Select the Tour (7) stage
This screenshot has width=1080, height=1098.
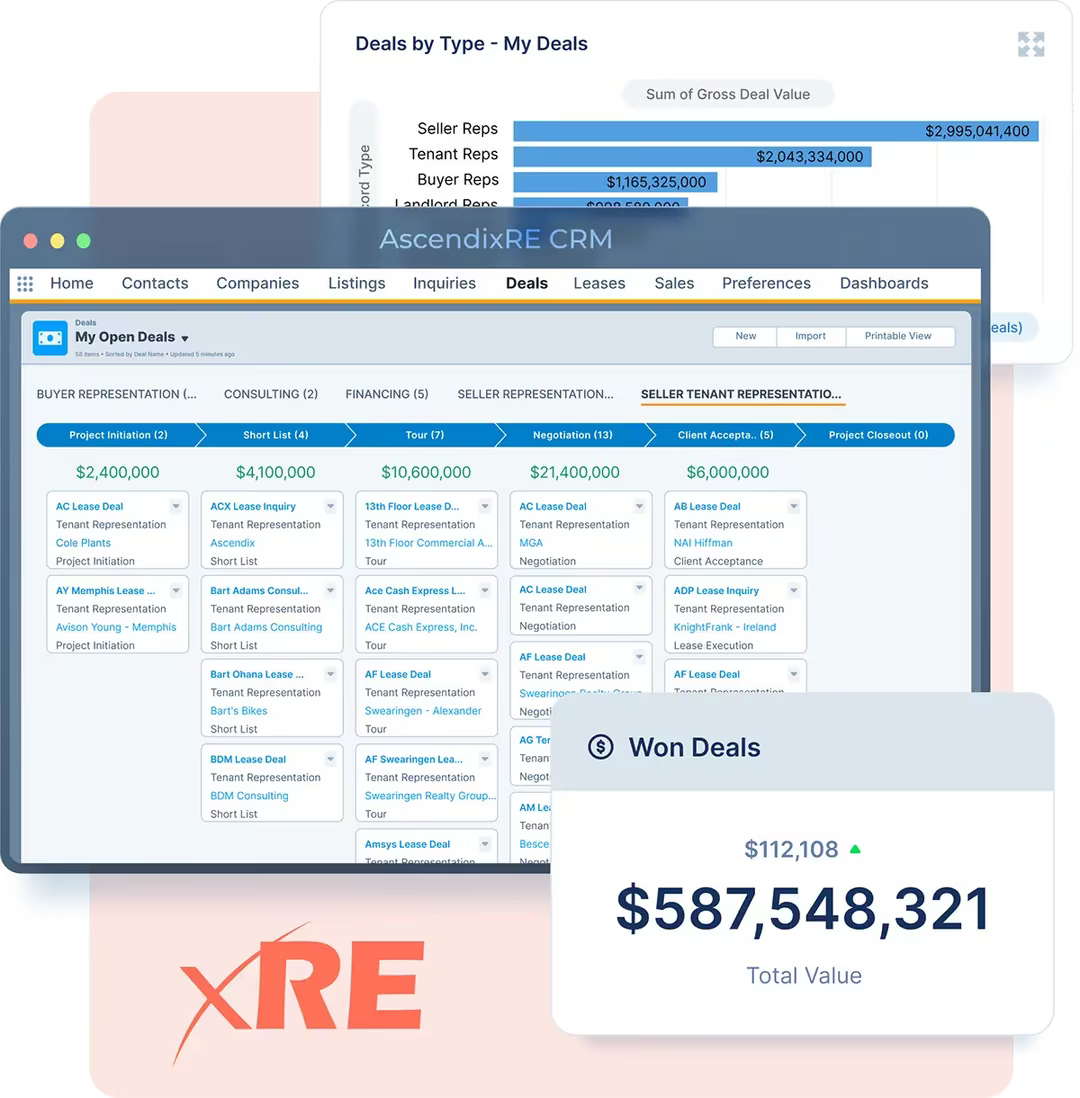[424, 435]
